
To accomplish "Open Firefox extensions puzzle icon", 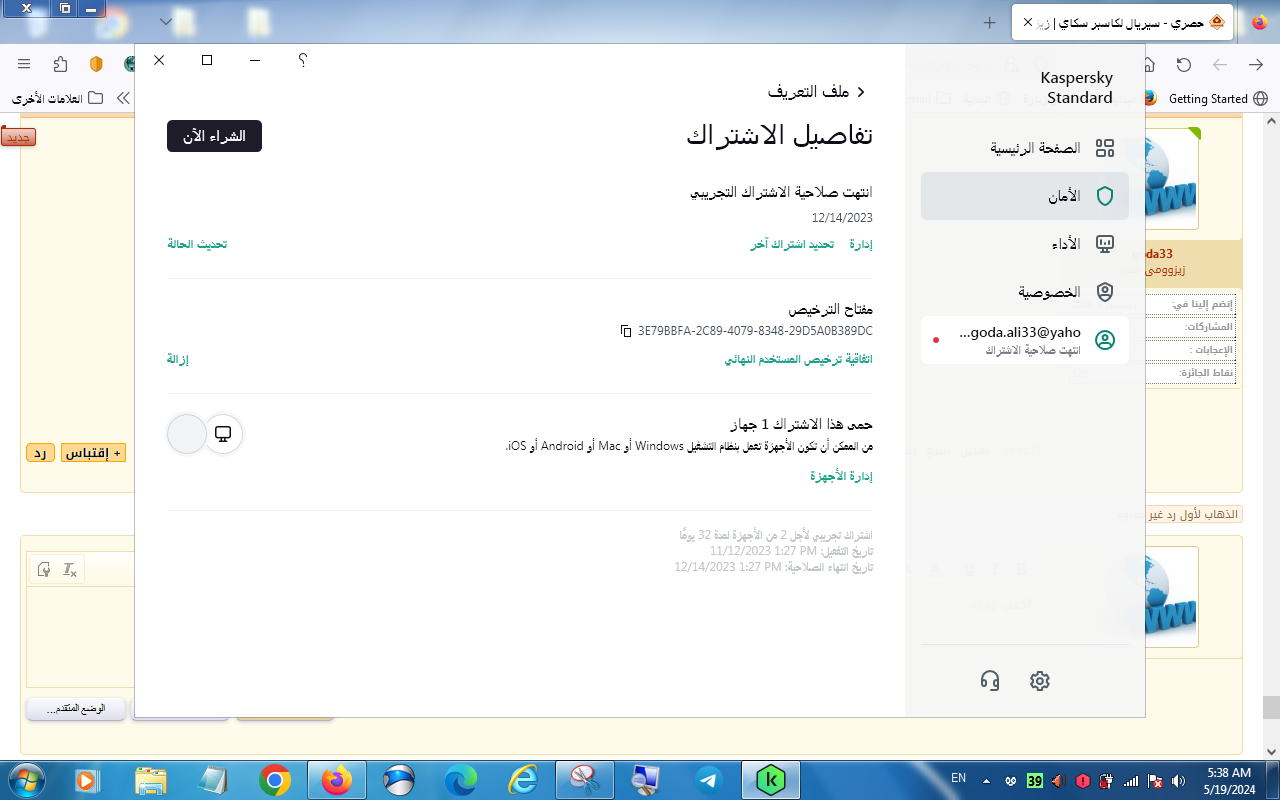I will pos(61,64).
